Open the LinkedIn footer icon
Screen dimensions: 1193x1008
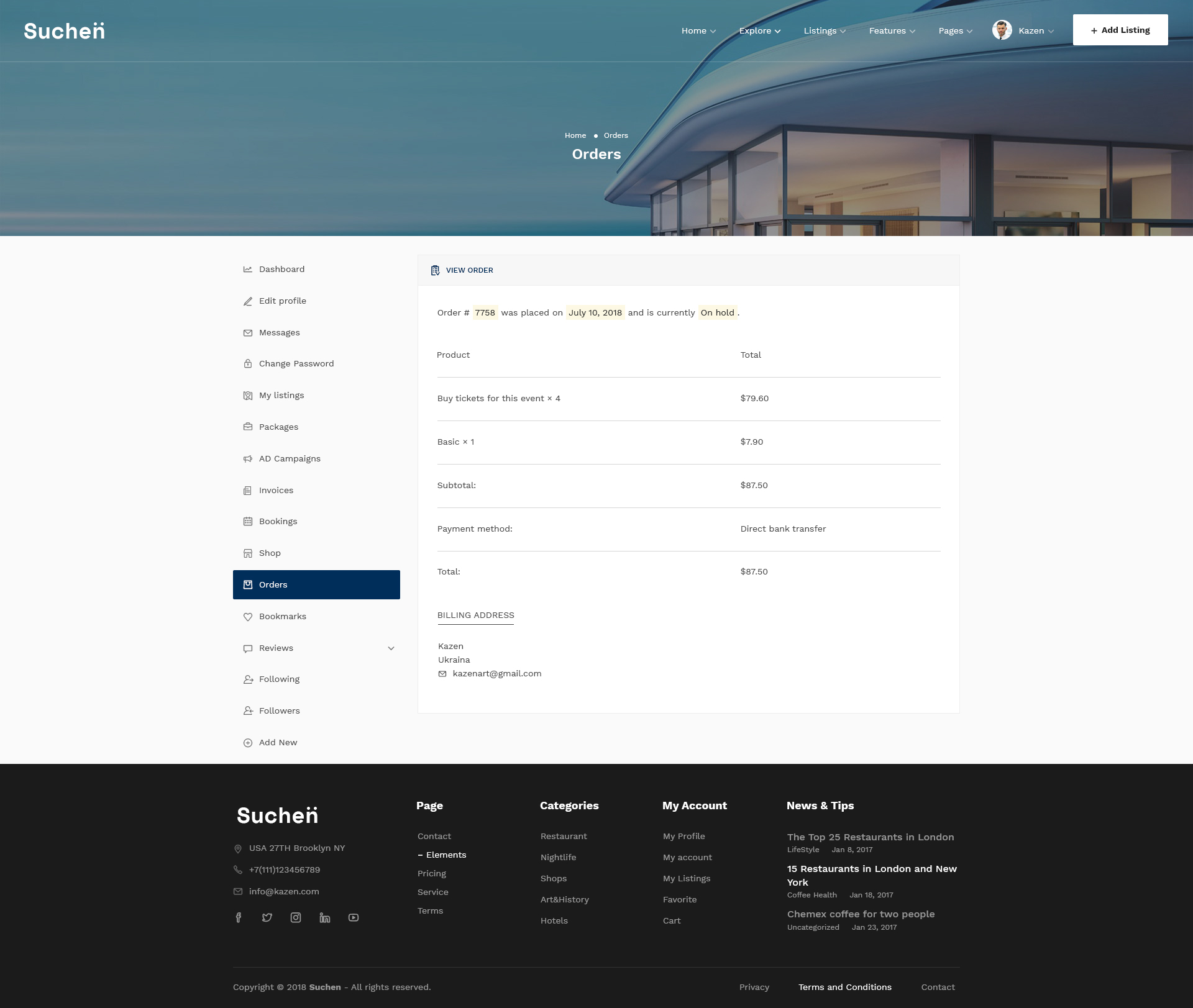pos(324,918)
